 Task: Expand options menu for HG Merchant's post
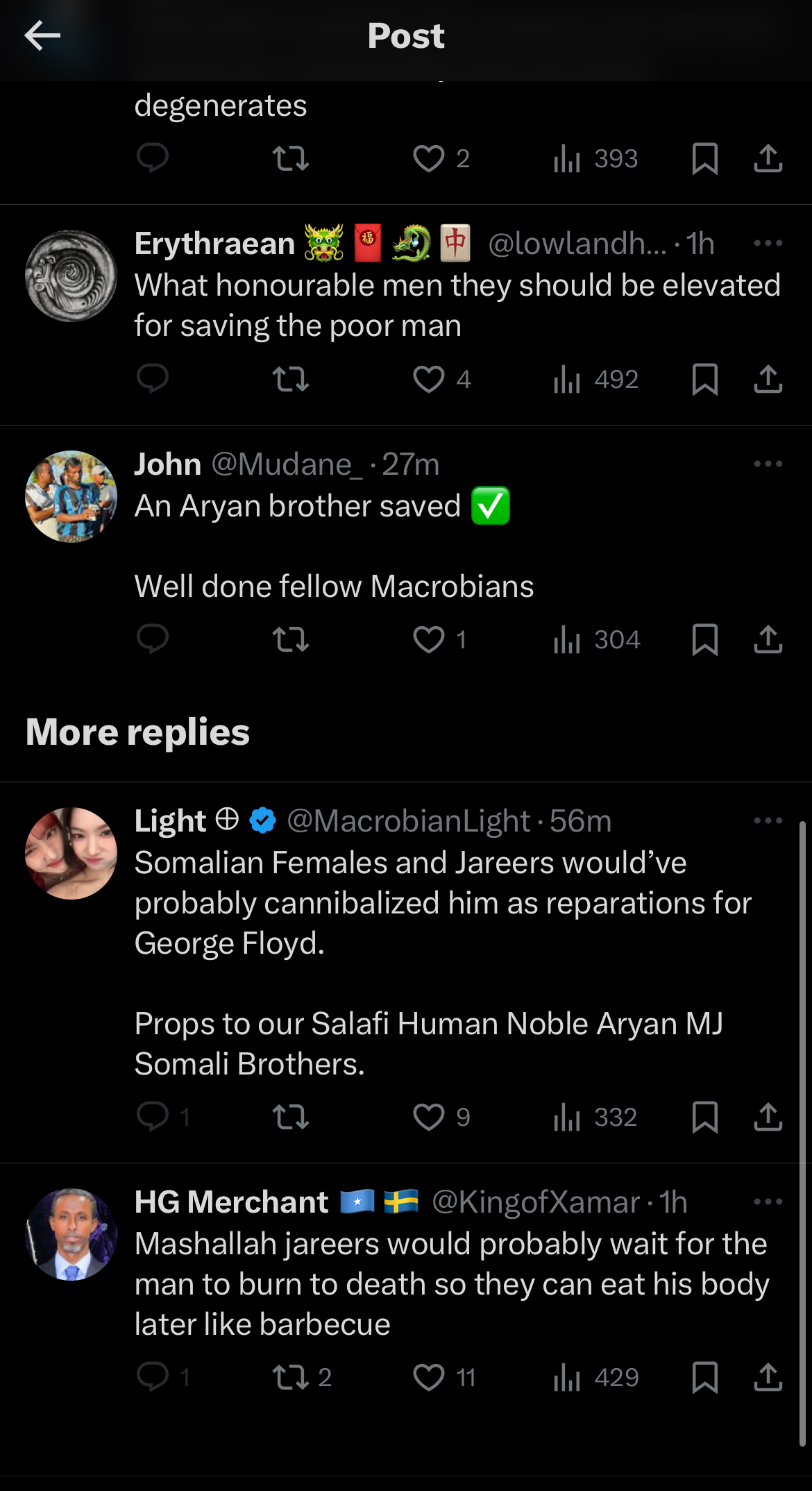click(768, 1202)
